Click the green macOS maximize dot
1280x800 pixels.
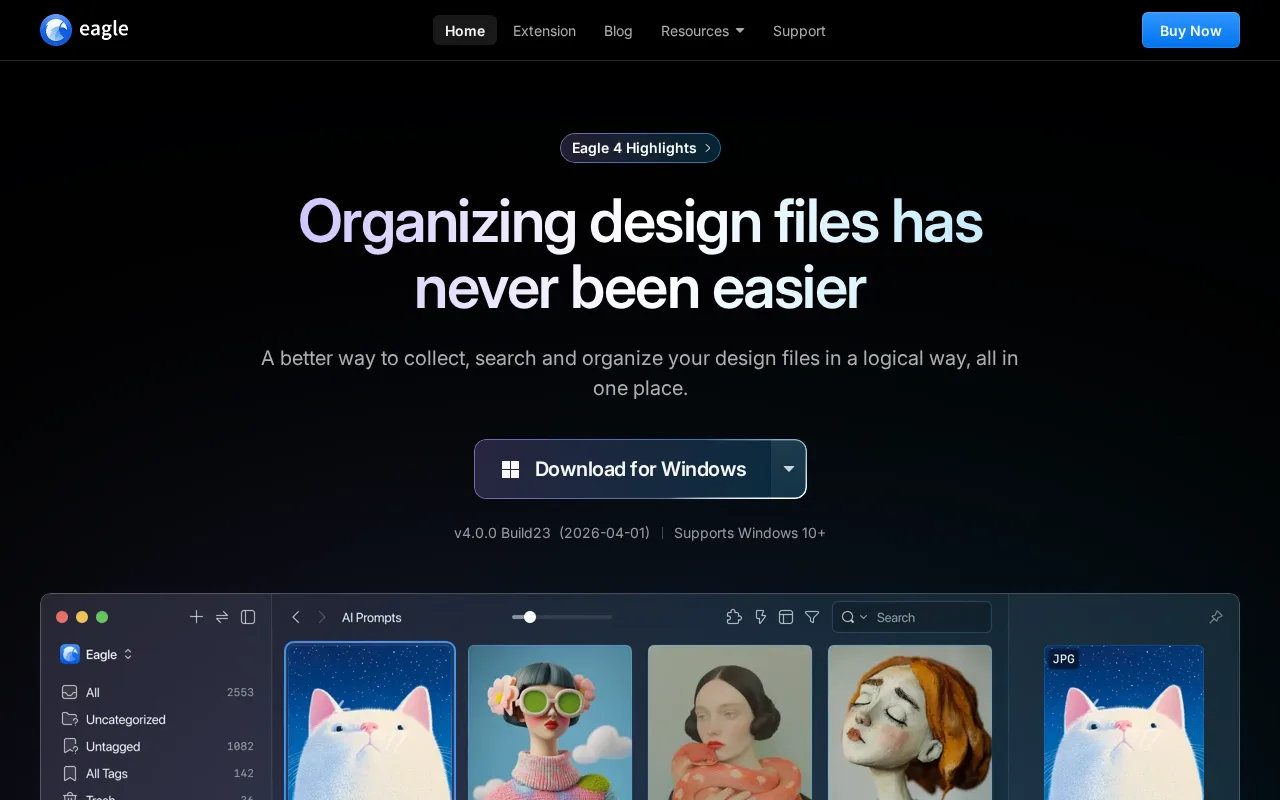[102, 617]
